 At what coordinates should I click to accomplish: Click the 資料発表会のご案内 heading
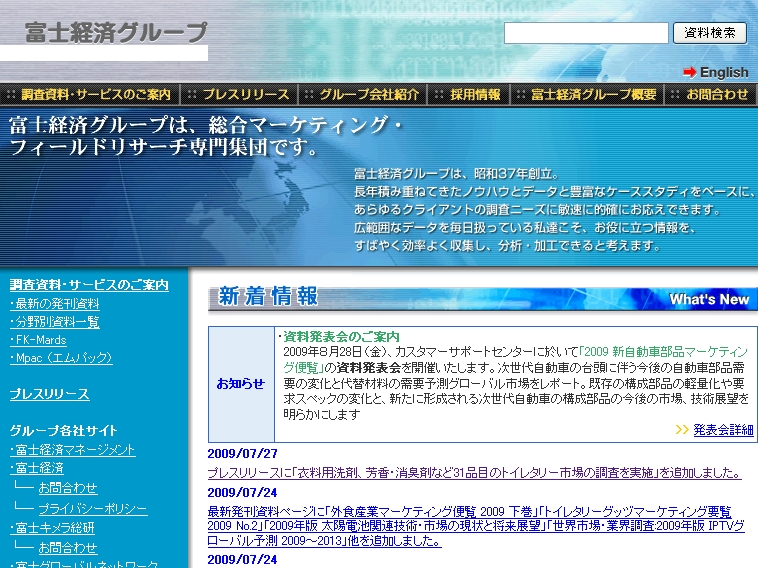point(341,336)
